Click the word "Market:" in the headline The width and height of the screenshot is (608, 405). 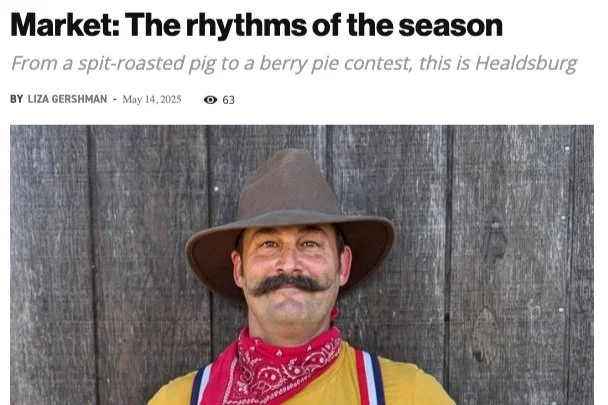pyautogui.click(x=65, y=25)
